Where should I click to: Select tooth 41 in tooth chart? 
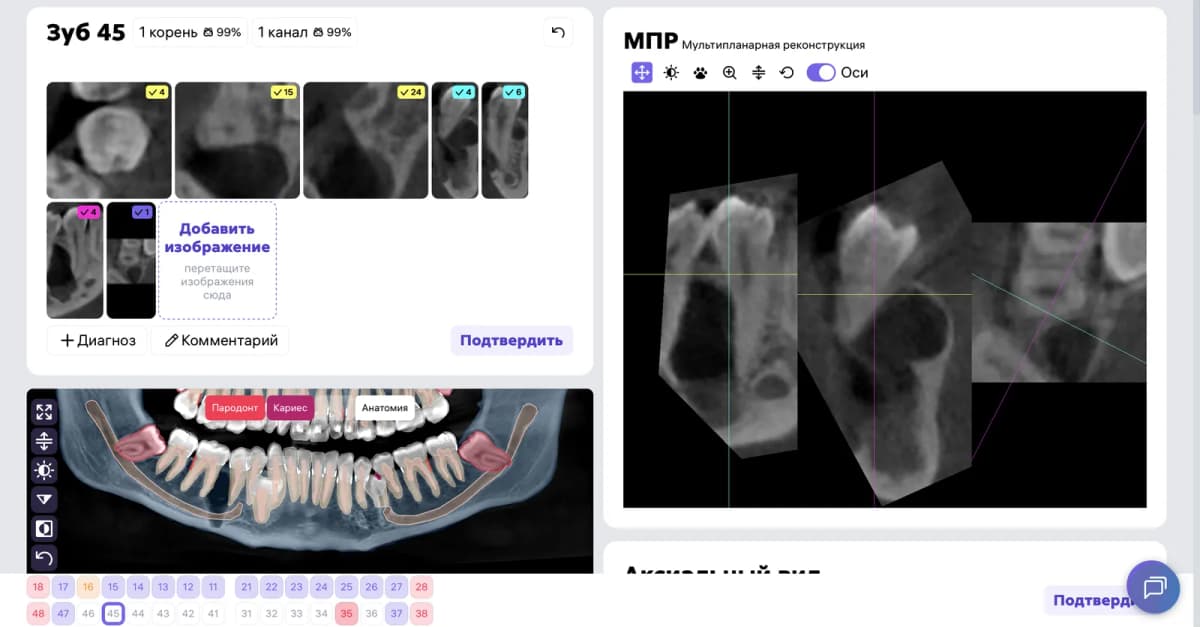click(213, 614)
